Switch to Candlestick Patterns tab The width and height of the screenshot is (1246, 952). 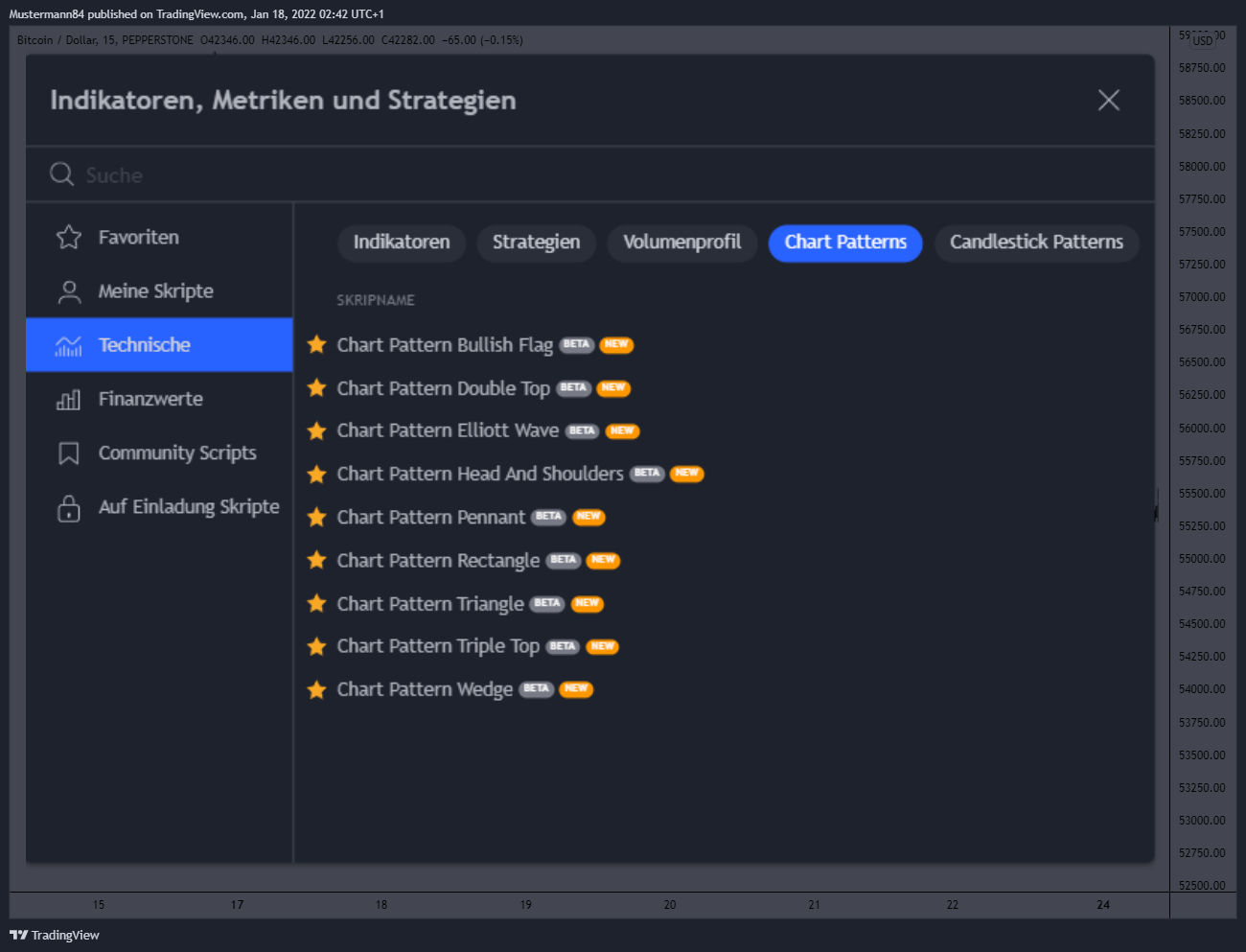coord(1036,243)
